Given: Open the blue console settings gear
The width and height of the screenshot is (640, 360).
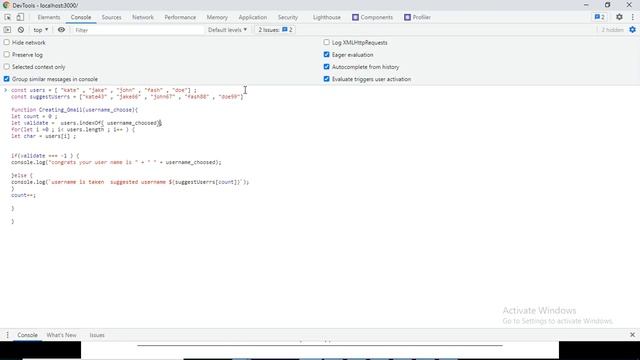Looking at the screenshot, I should click(632, 30).
